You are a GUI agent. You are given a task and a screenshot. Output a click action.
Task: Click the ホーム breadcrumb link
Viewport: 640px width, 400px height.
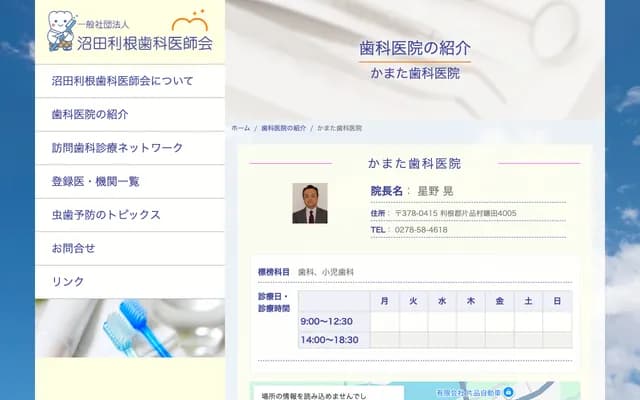click(x=240, y=129)
